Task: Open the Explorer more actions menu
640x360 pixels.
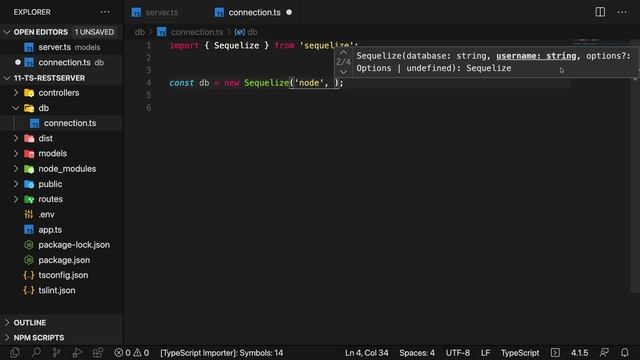Action: click(x=105, y=12)
